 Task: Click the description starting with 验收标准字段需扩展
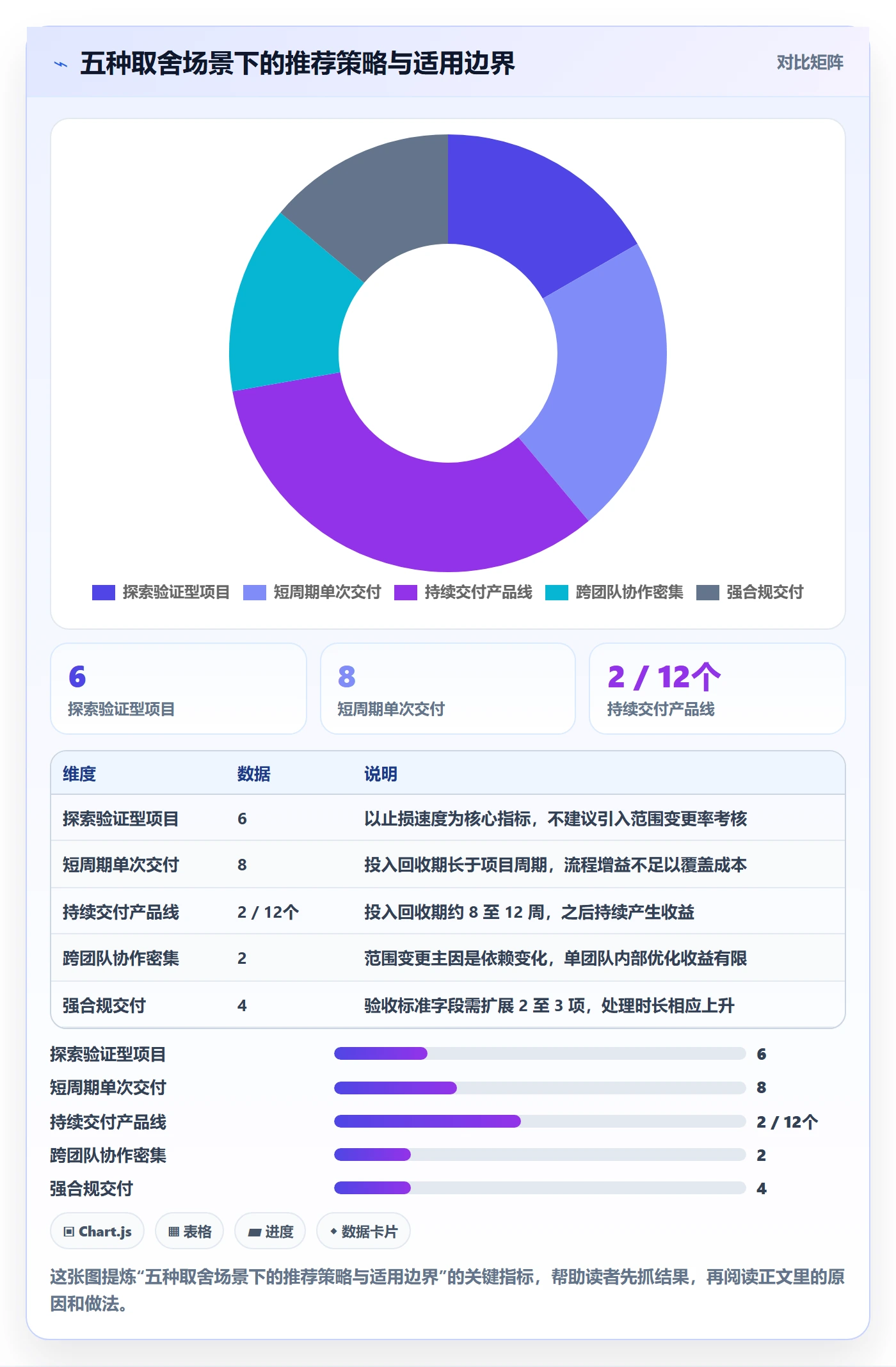point(549,1005)
